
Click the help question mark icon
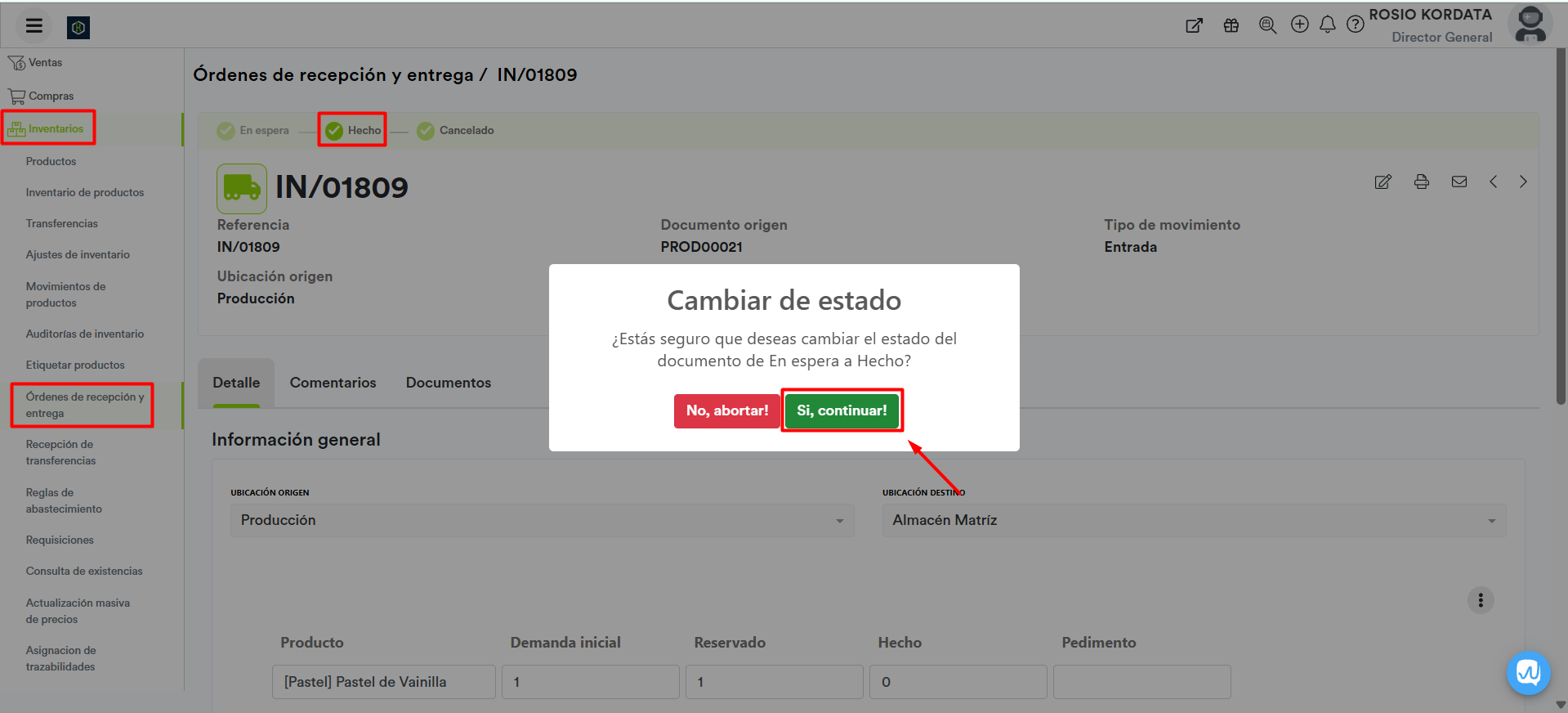coord(1355,25)
